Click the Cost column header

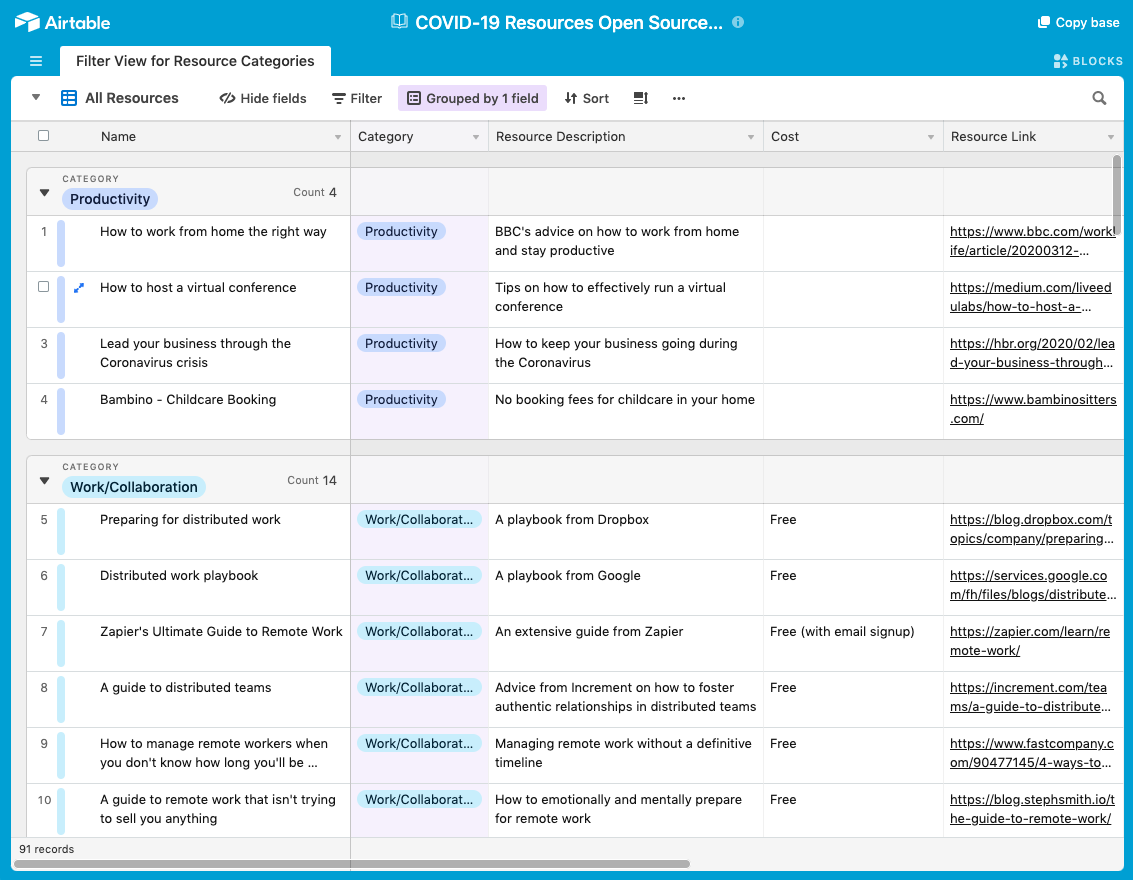853,137
